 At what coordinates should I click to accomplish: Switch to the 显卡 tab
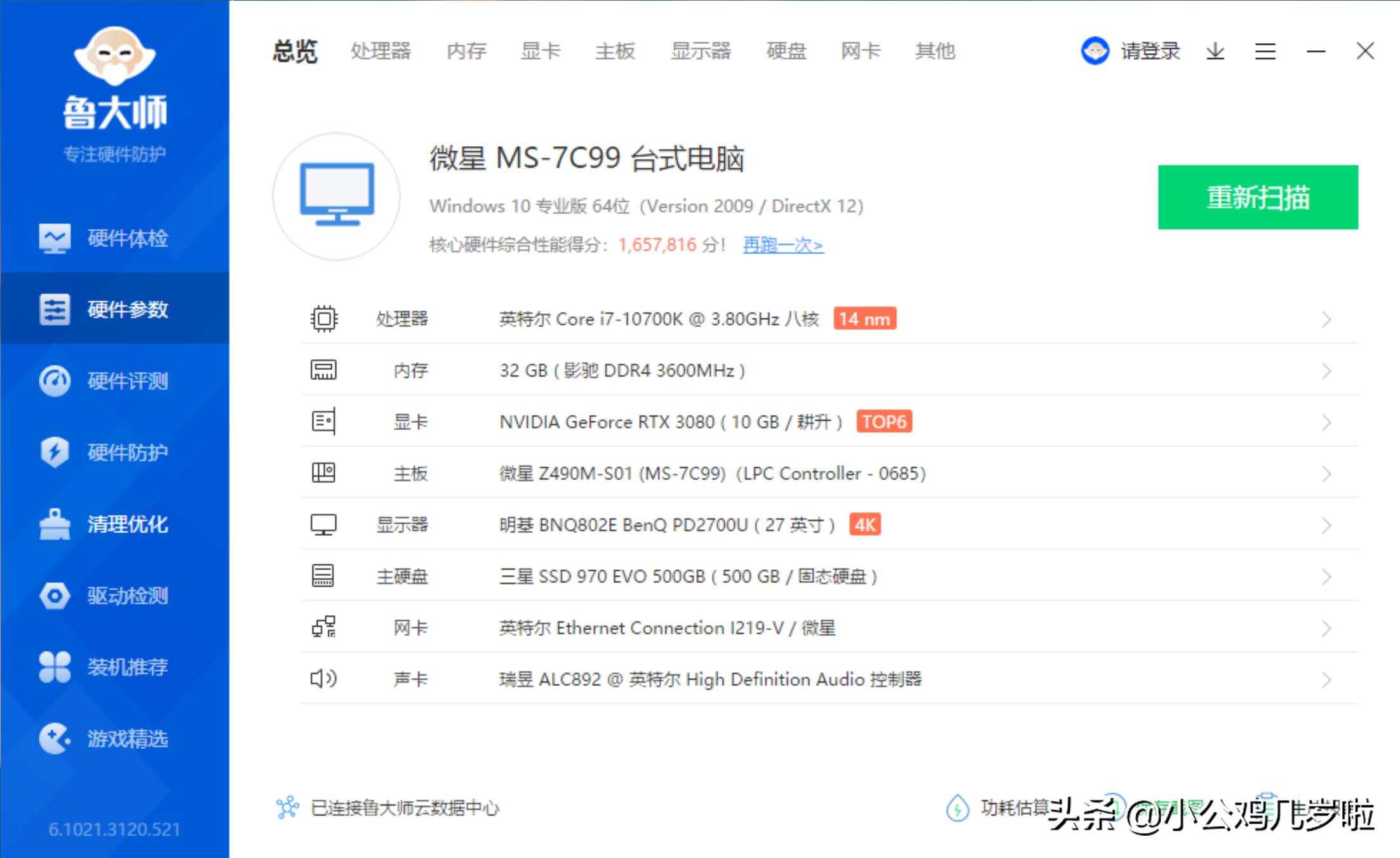click(x=541, y=51)
